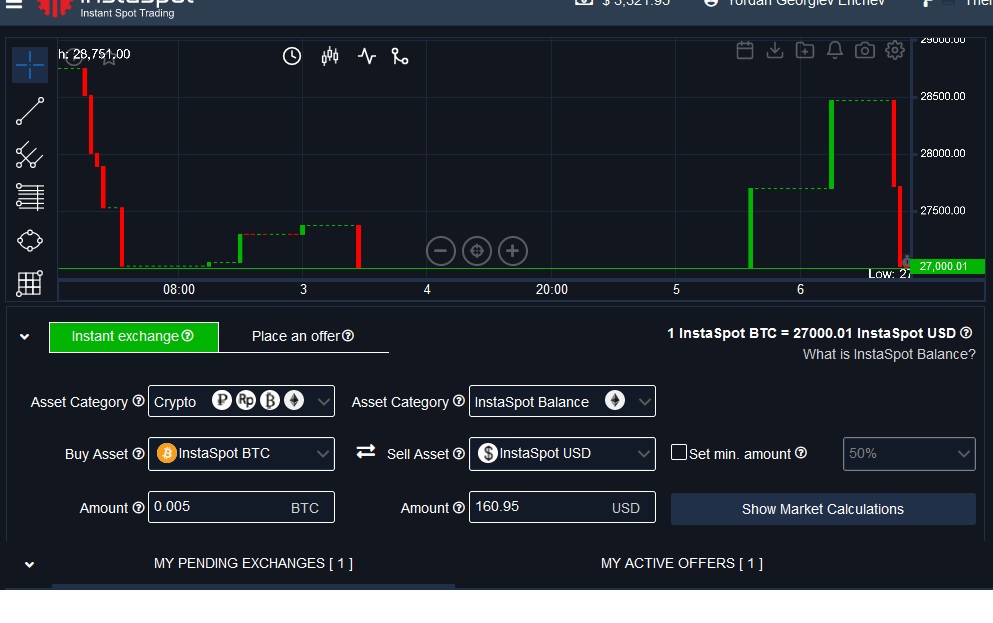Select the Fibonacci retracement tool

(30, 197)
